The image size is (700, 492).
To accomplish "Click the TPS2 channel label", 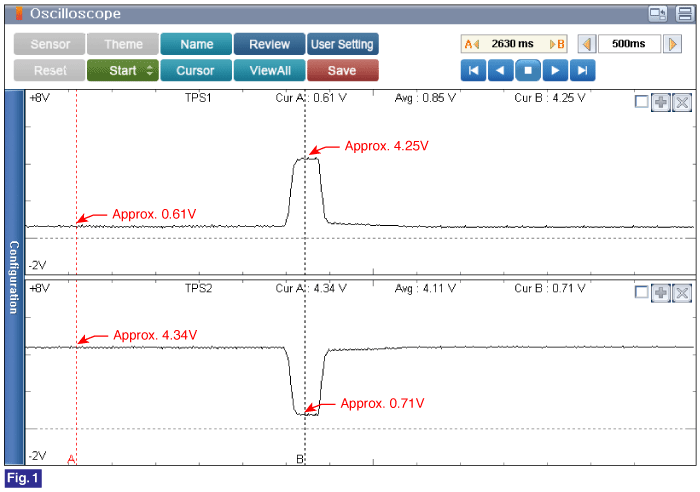I will [198, 288].
